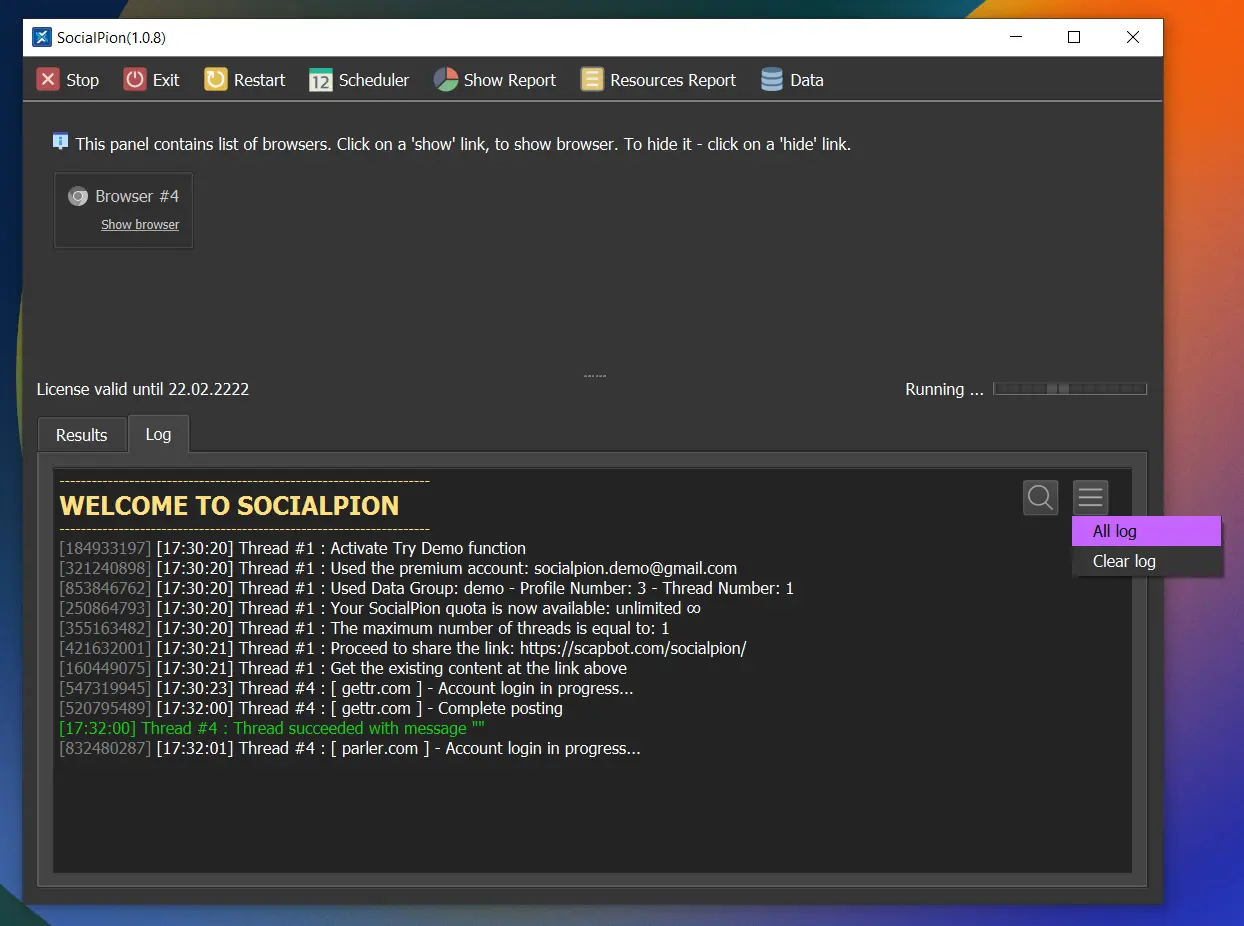
Task: Click the Restart toolbar label
Action: click(x=260, y=80)
